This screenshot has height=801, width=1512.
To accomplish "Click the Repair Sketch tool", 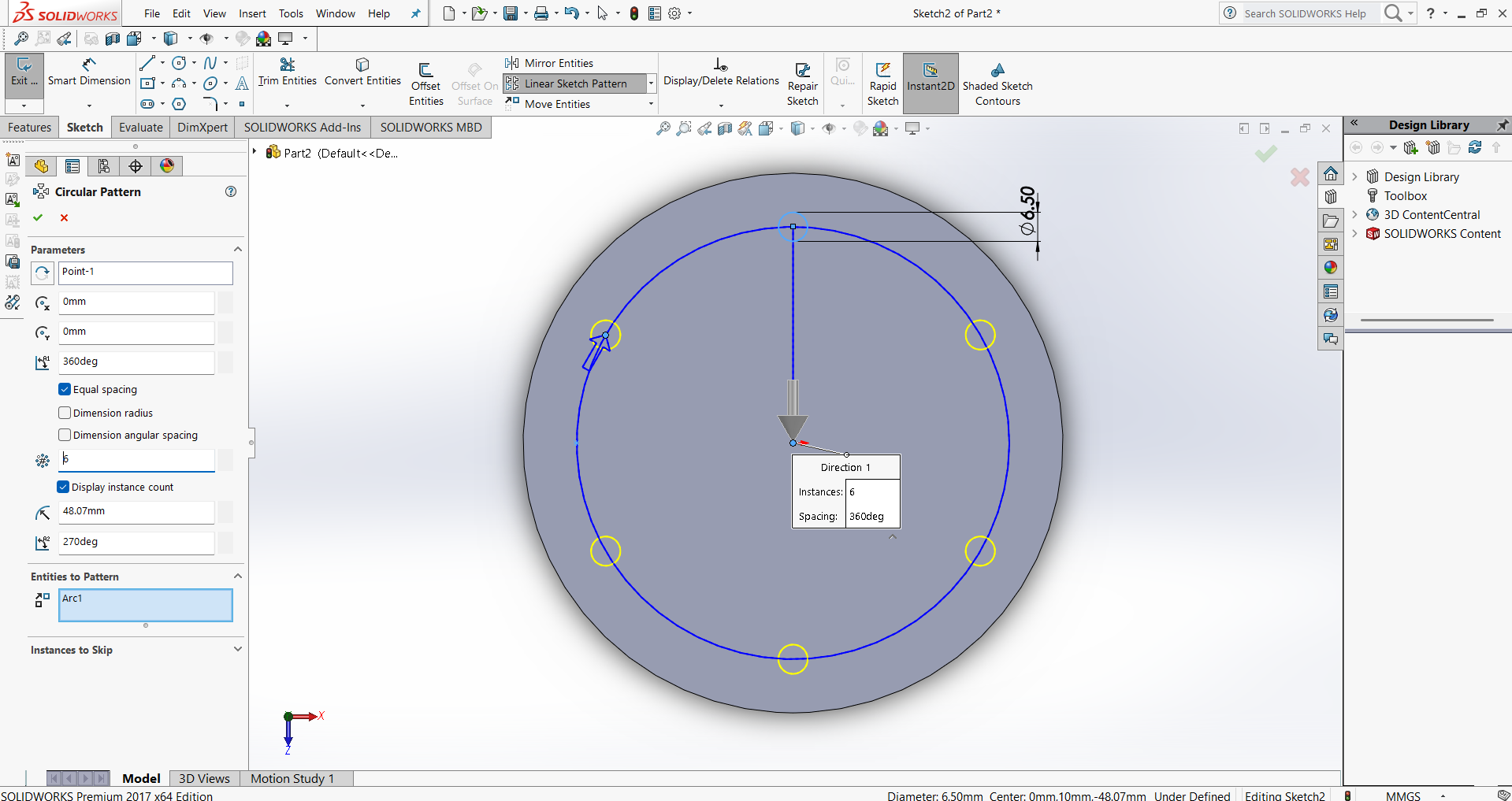I will pos(802,83).
